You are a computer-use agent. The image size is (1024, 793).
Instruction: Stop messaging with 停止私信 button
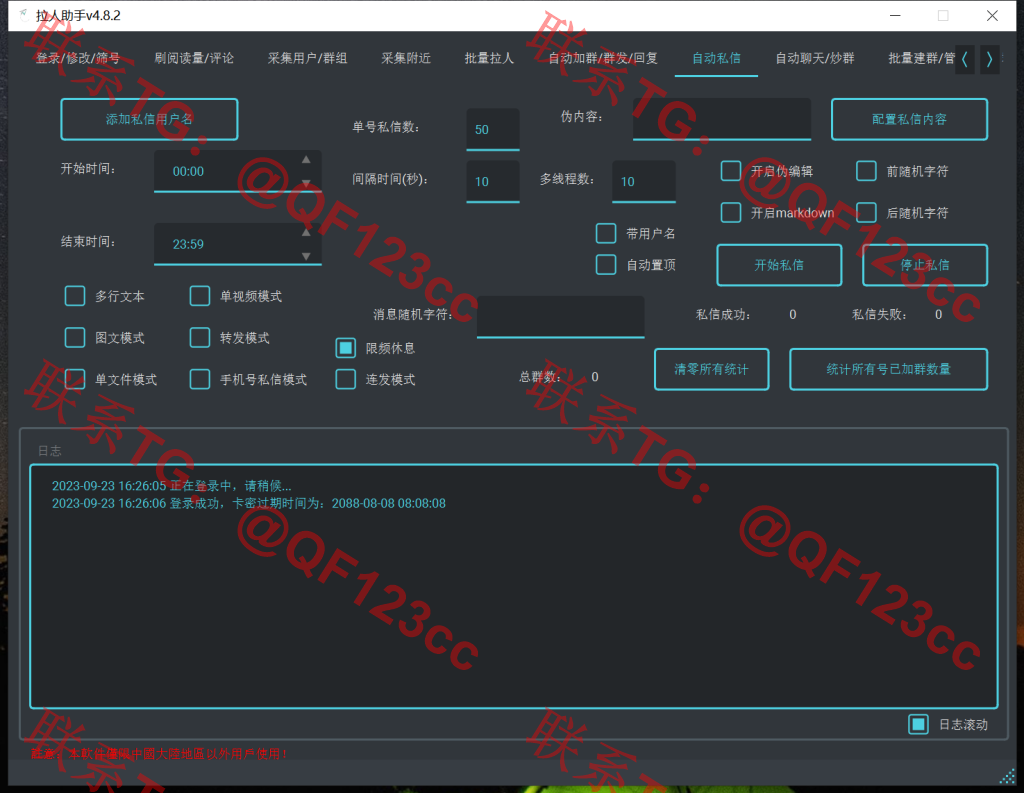click(x=925, y=265)
